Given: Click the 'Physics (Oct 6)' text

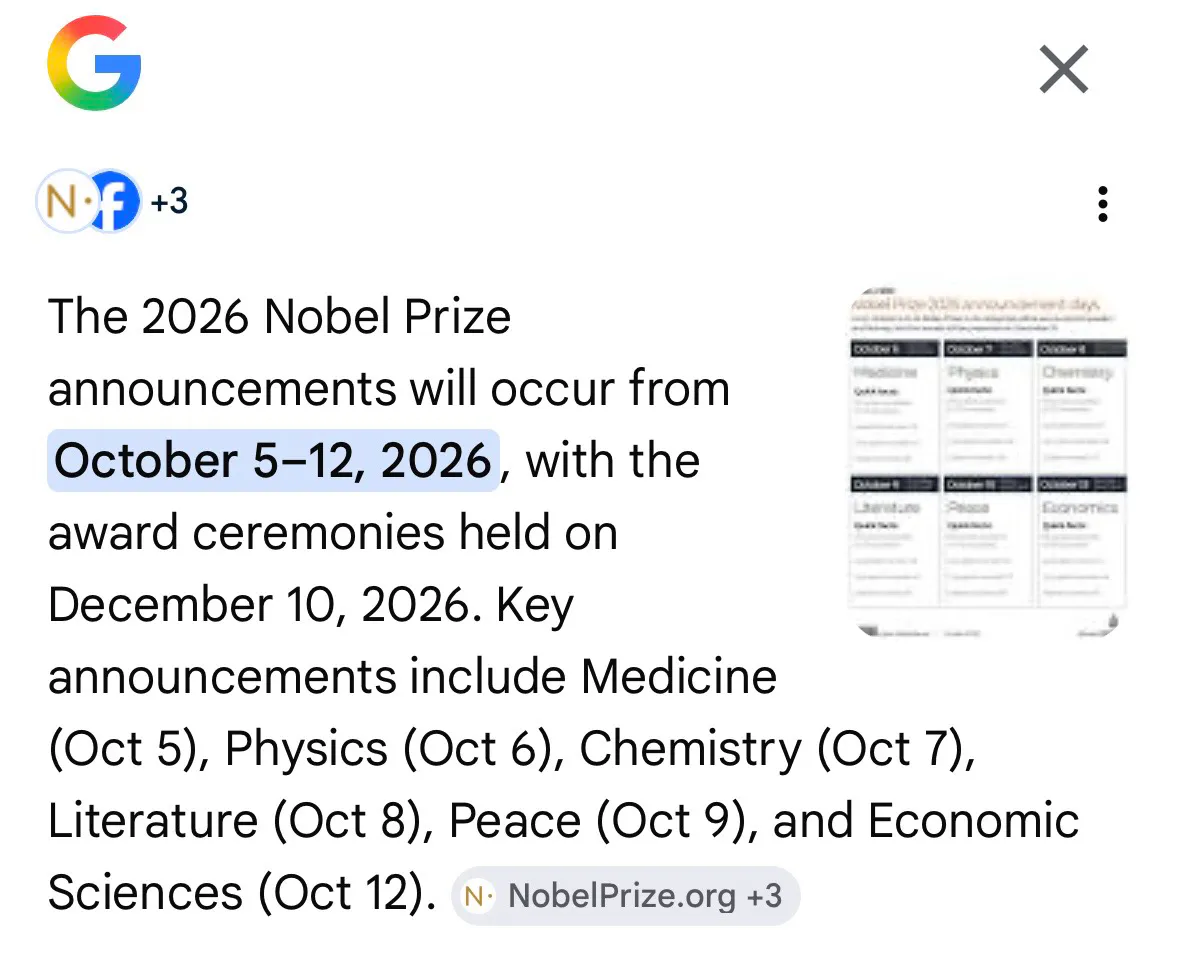Looking at the screenshot, I should [x=388, y=749].
